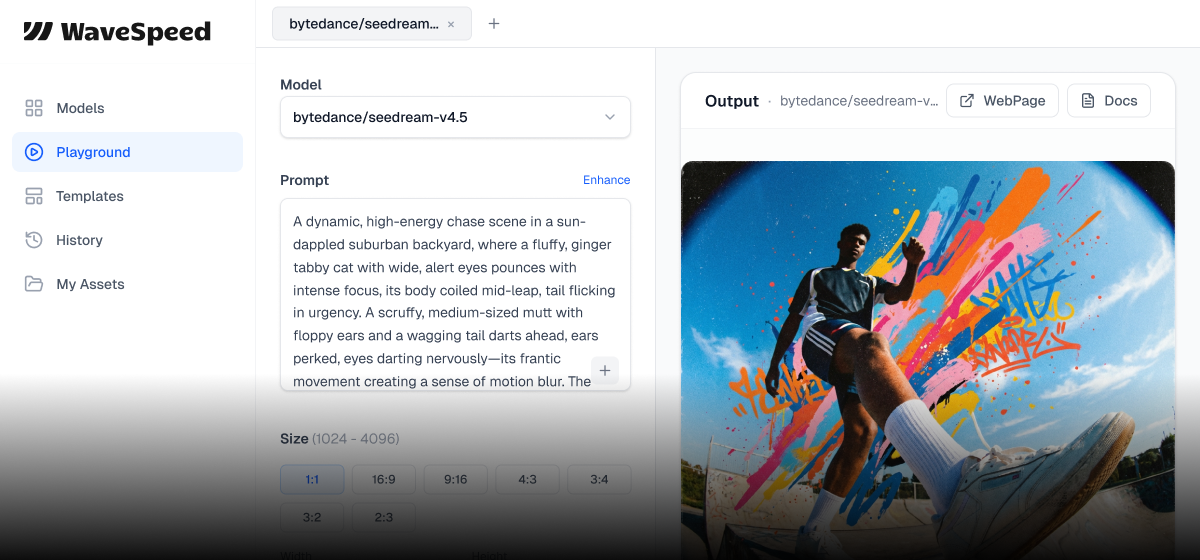Open Models via its grid icon
The height and width of the screenshot is (560, 1200).
tap(34, 108)
